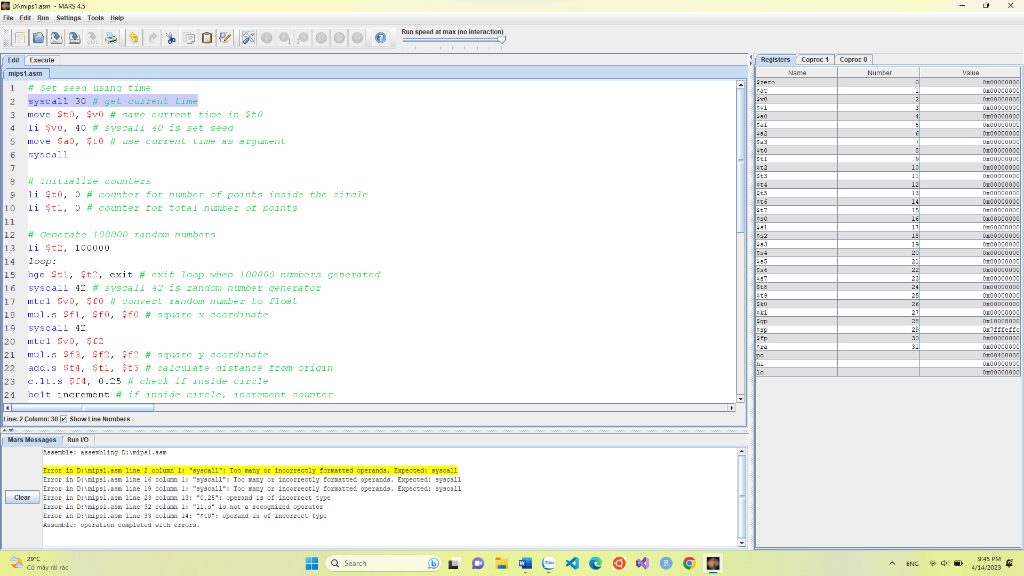Click the Print toolbar icon
The height and width of the screenshot is (576, 1024).
111,38
